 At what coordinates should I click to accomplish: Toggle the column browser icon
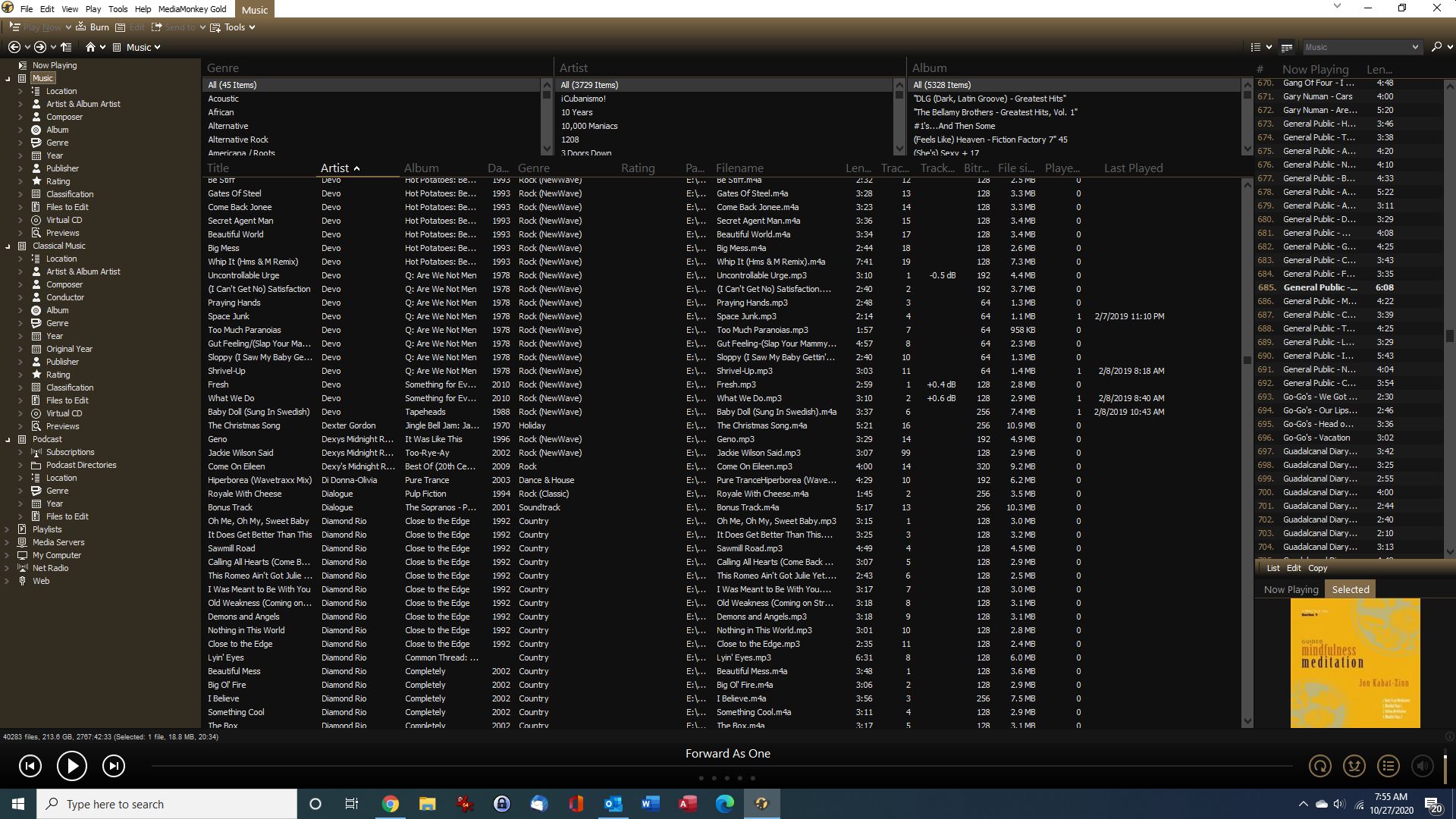tap(1287, 47)
